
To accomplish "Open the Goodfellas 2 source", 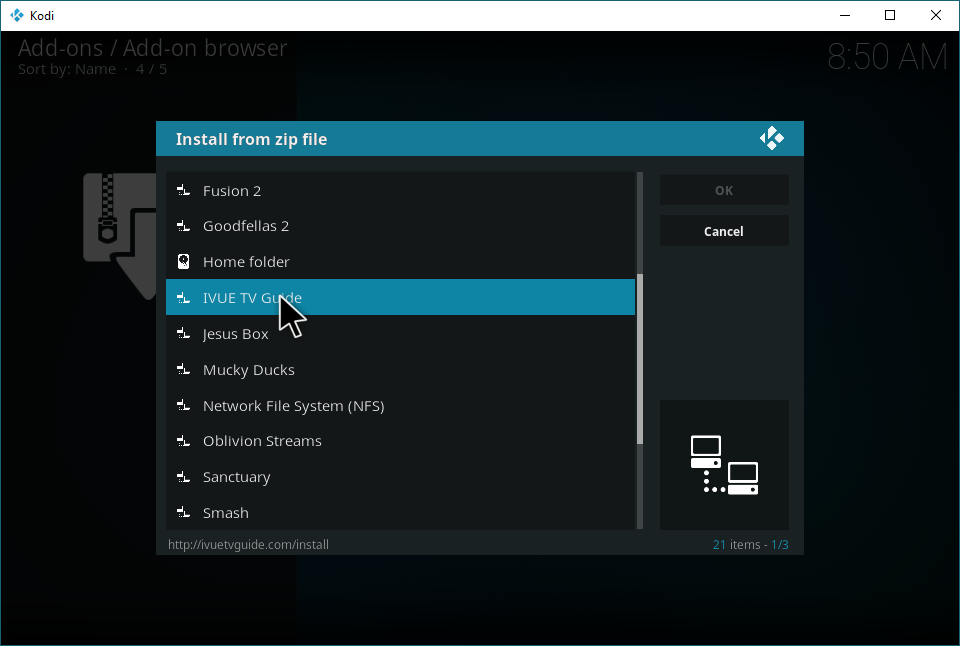I will coord(400,226).
